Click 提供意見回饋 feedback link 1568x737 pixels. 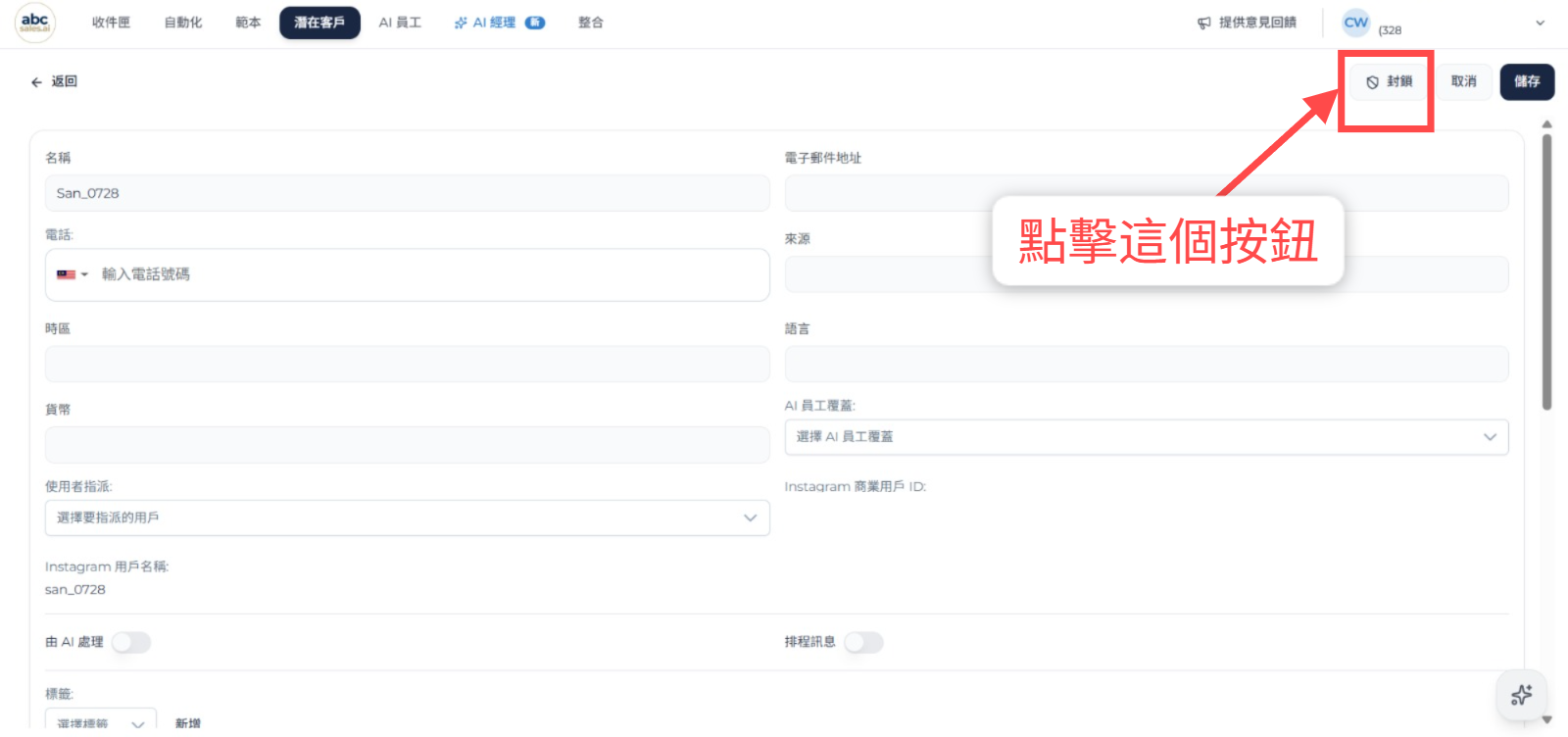pyautogui.click(x=1248, y=23)
